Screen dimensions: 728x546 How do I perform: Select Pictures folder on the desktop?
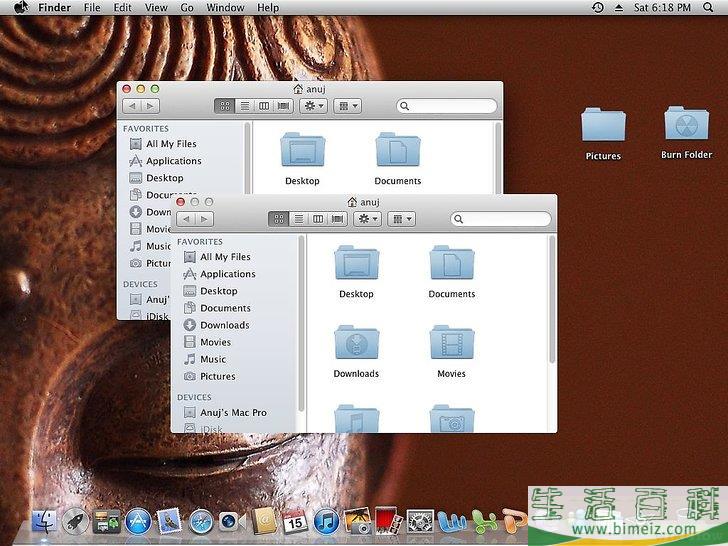pos(603,134)
